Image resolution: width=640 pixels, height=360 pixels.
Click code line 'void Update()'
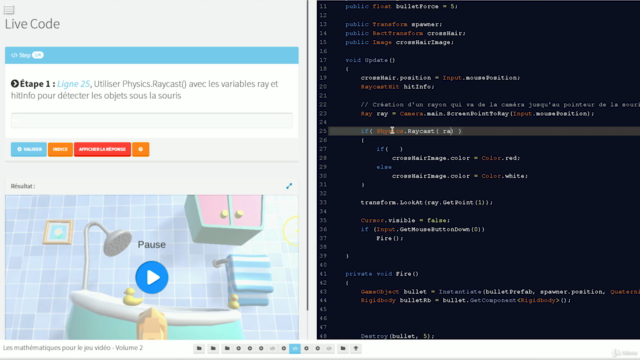[x=370, y=60]
